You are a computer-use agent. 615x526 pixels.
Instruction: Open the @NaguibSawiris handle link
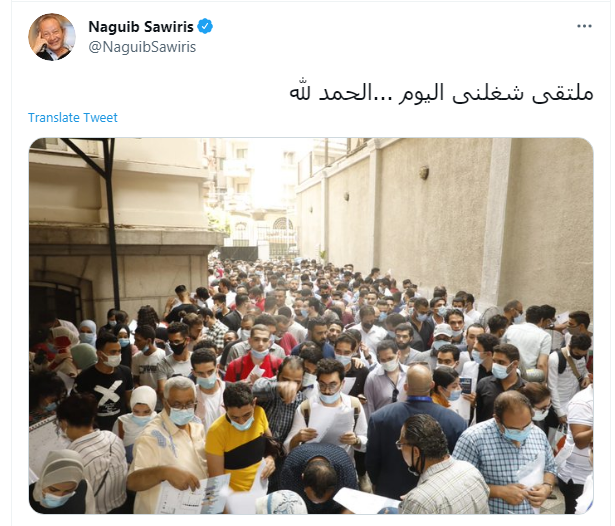point(142,47)
